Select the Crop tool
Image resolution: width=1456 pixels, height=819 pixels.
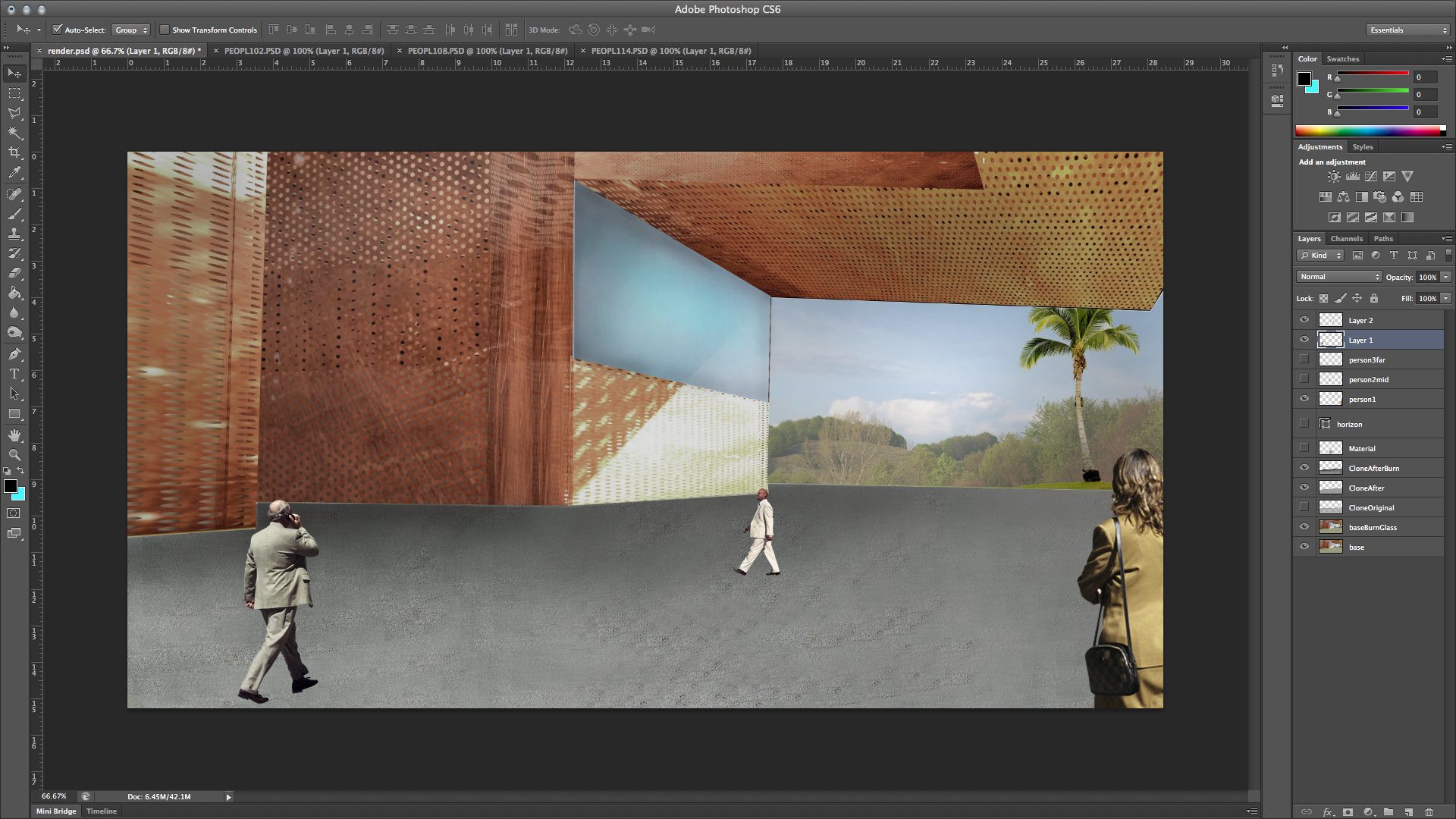pos(14,152)
